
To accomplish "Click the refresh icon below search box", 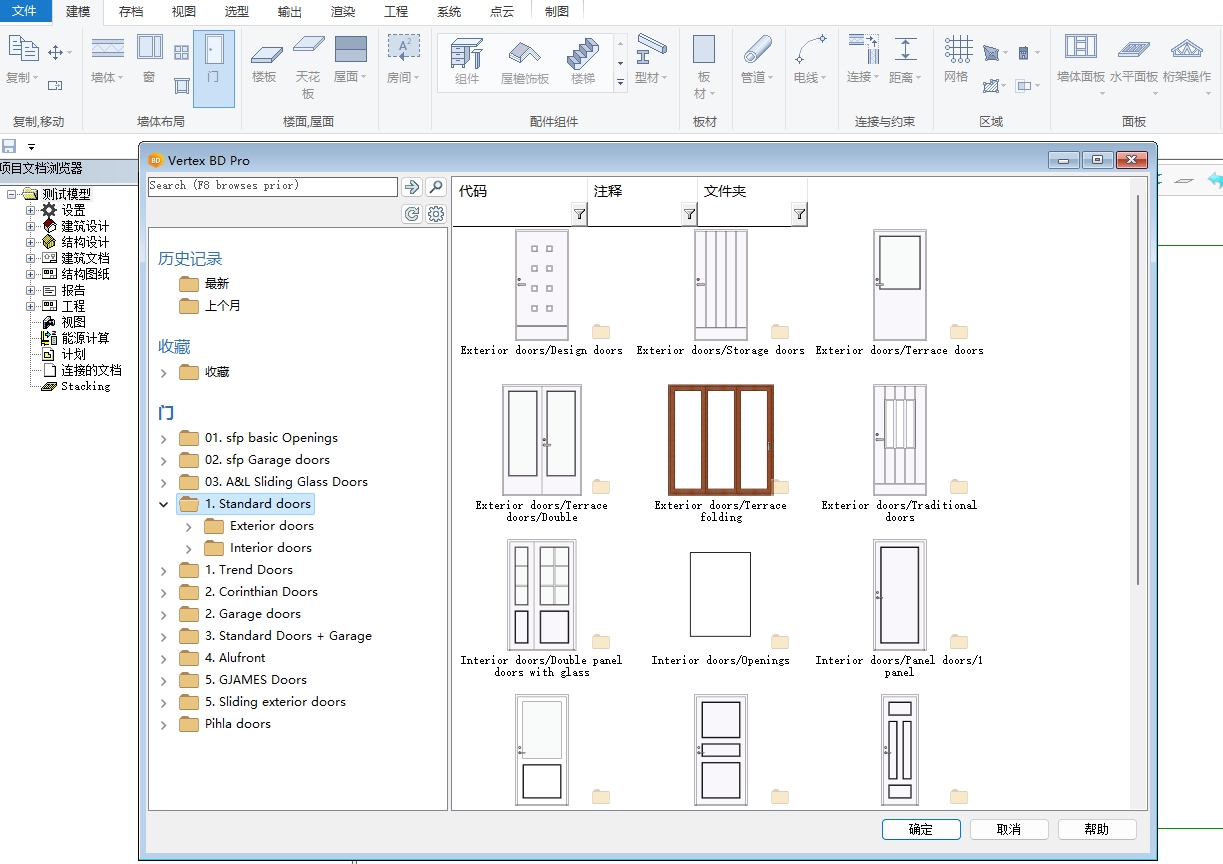I will pos(411,214).
